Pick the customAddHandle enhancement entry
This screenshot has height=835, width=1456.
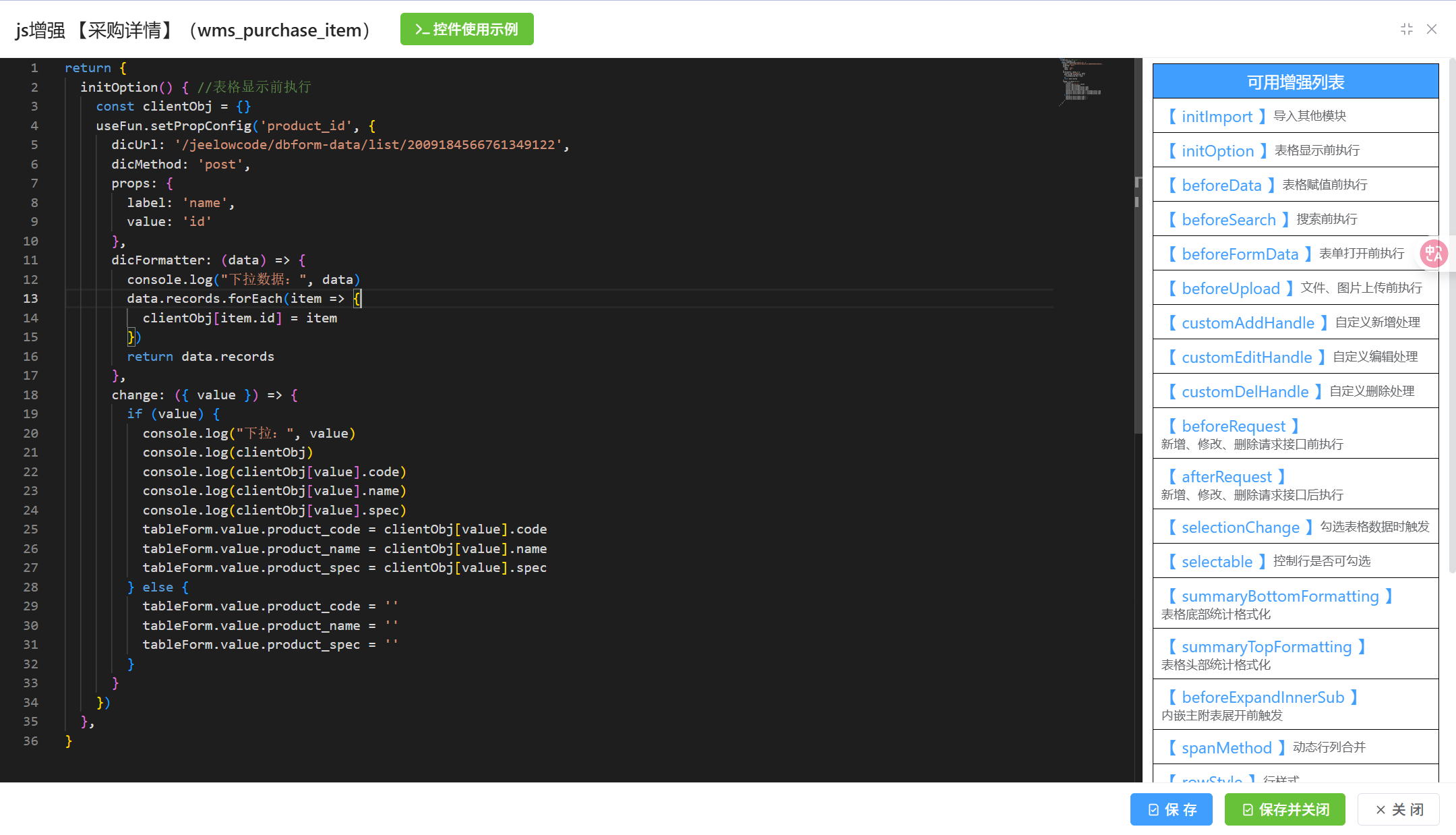tap(1248, 322)
